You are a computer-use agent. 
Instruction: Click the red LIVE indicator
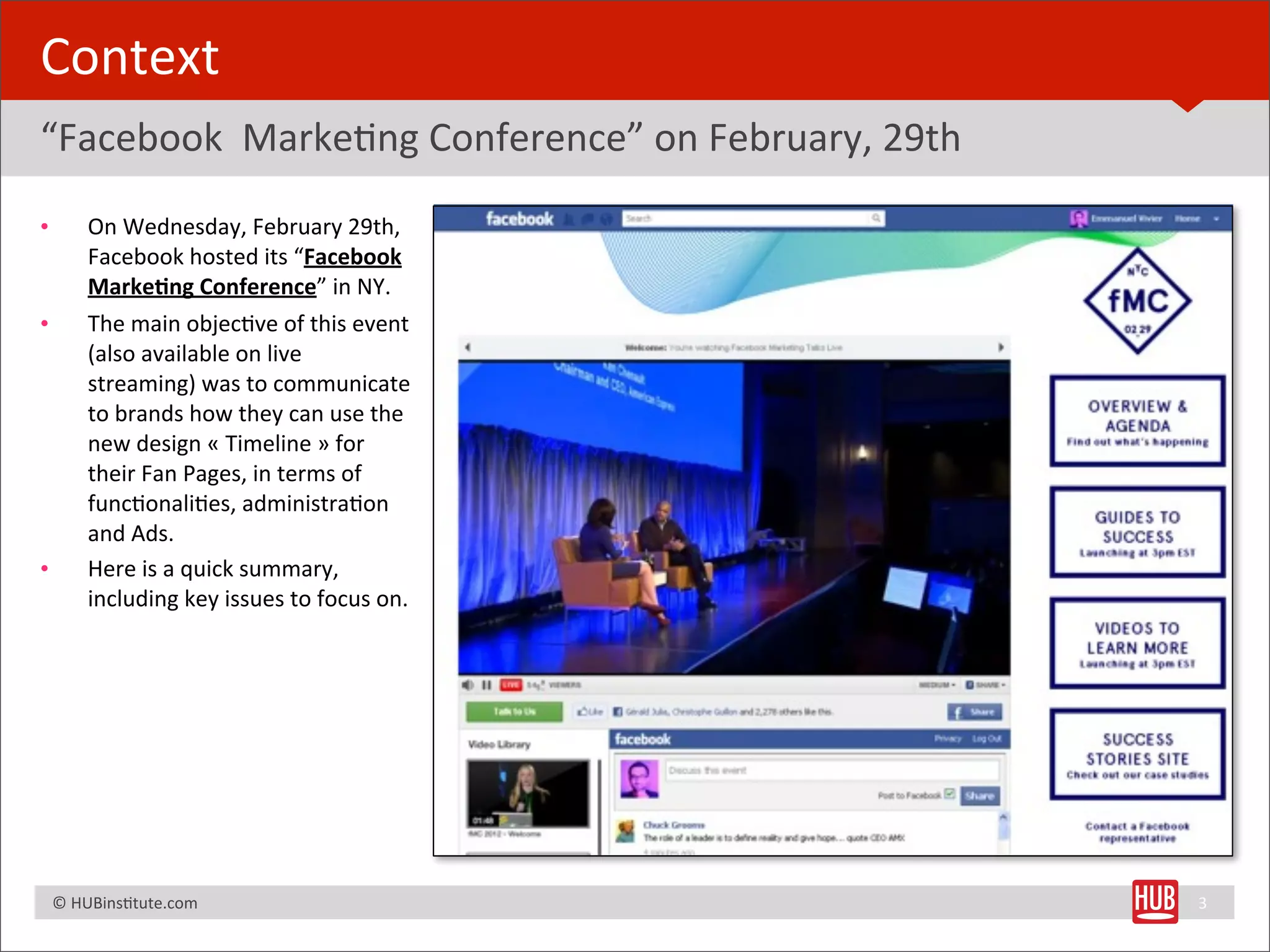[x=511, y=685]
